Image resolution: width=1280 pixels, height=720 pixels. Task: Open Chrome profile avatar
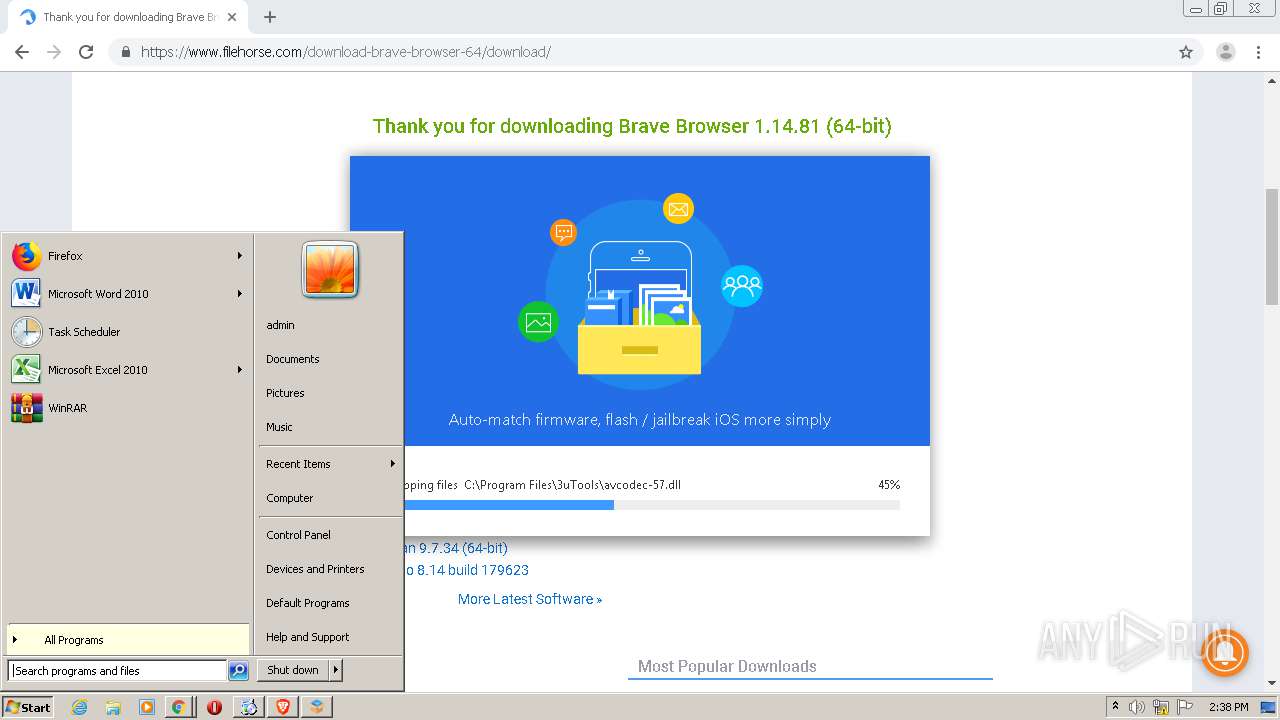pos(1226,52)
